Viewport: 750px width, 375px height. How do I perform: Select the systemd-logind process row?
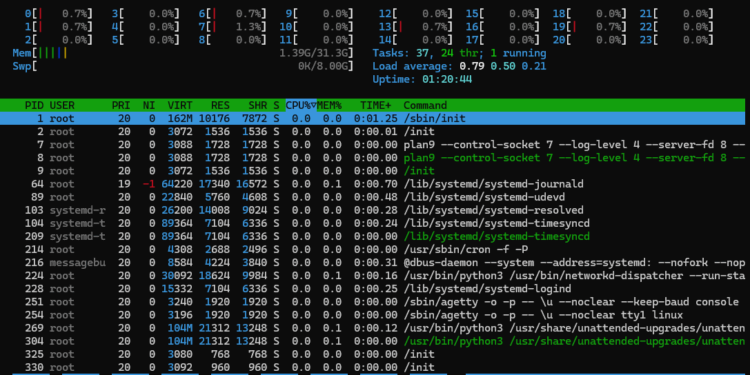coord(373,289)
